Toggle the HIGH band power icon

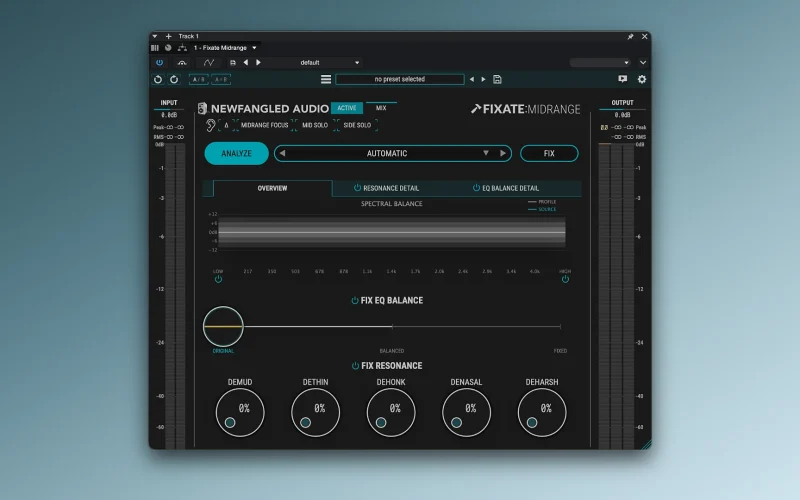[x=565, y=280]
